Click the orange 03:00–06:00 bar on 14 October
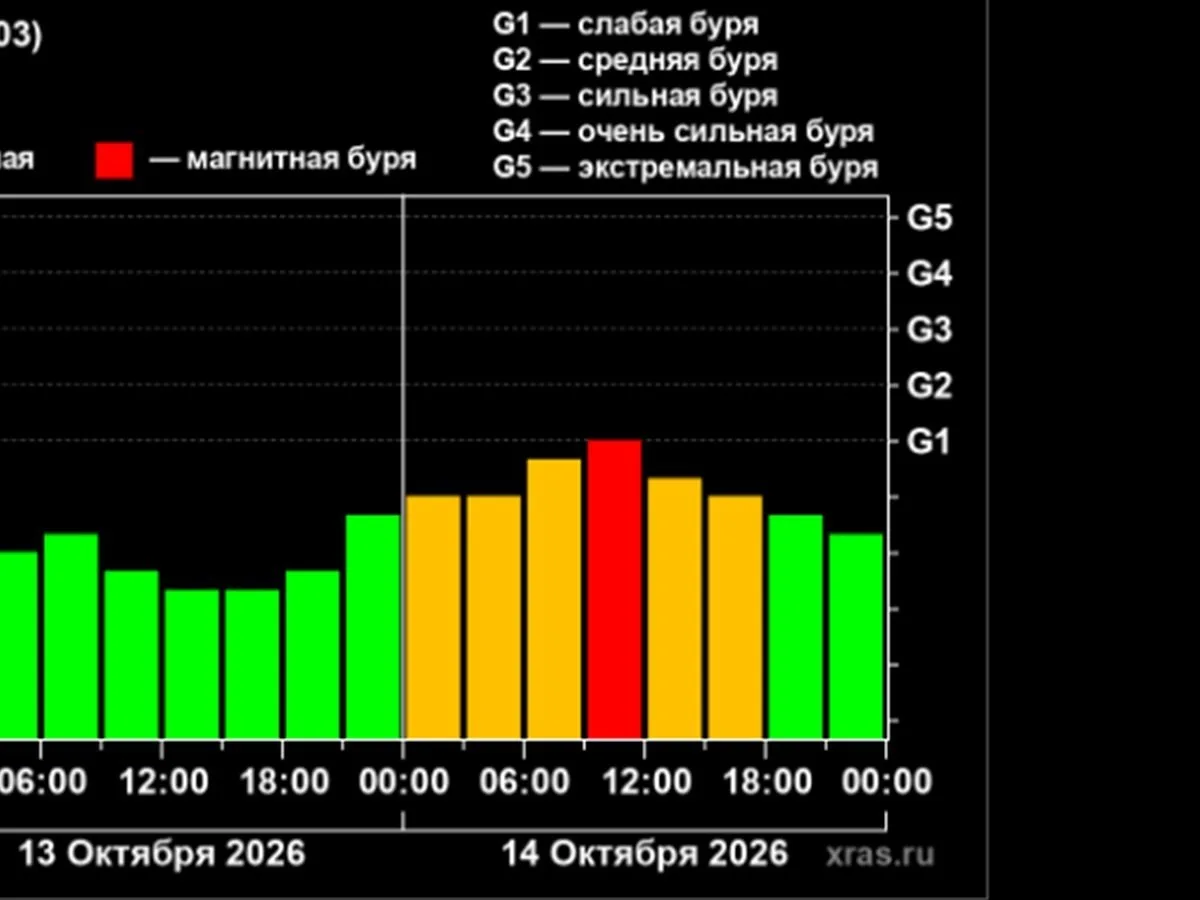The image size is (1200, 900). tap(494, 617)
